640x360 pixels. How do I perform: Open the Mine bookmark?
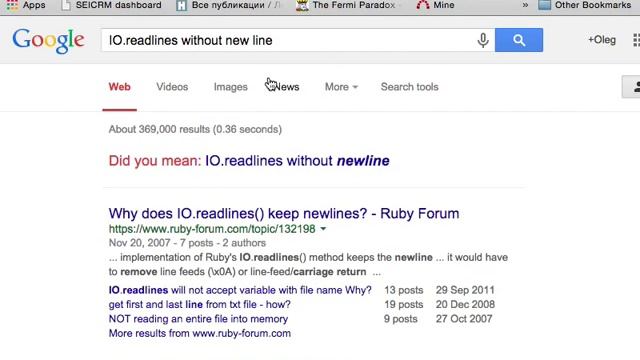[x=435, y=5]
